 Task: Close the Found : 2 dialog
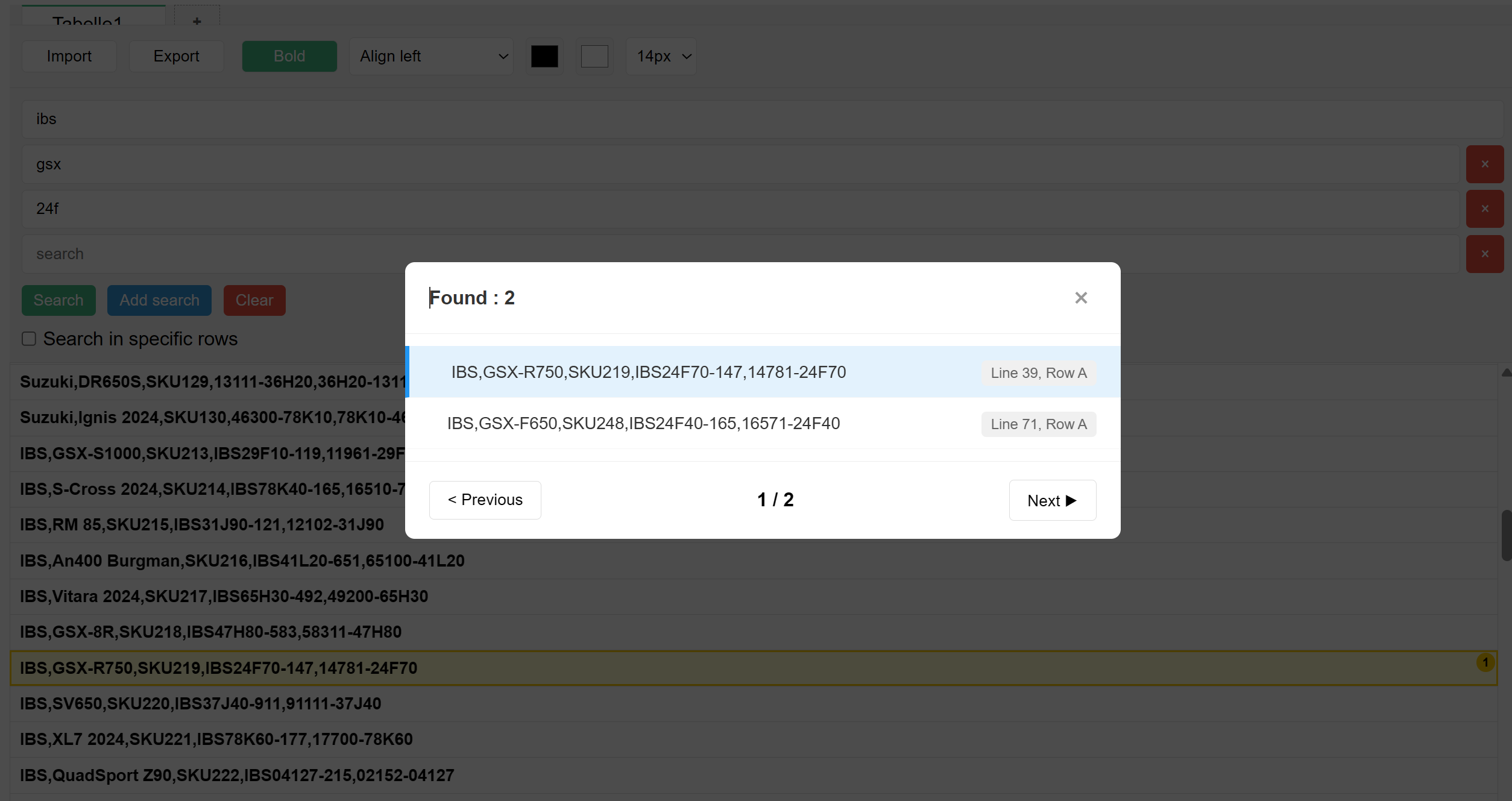coord(1080,297)
